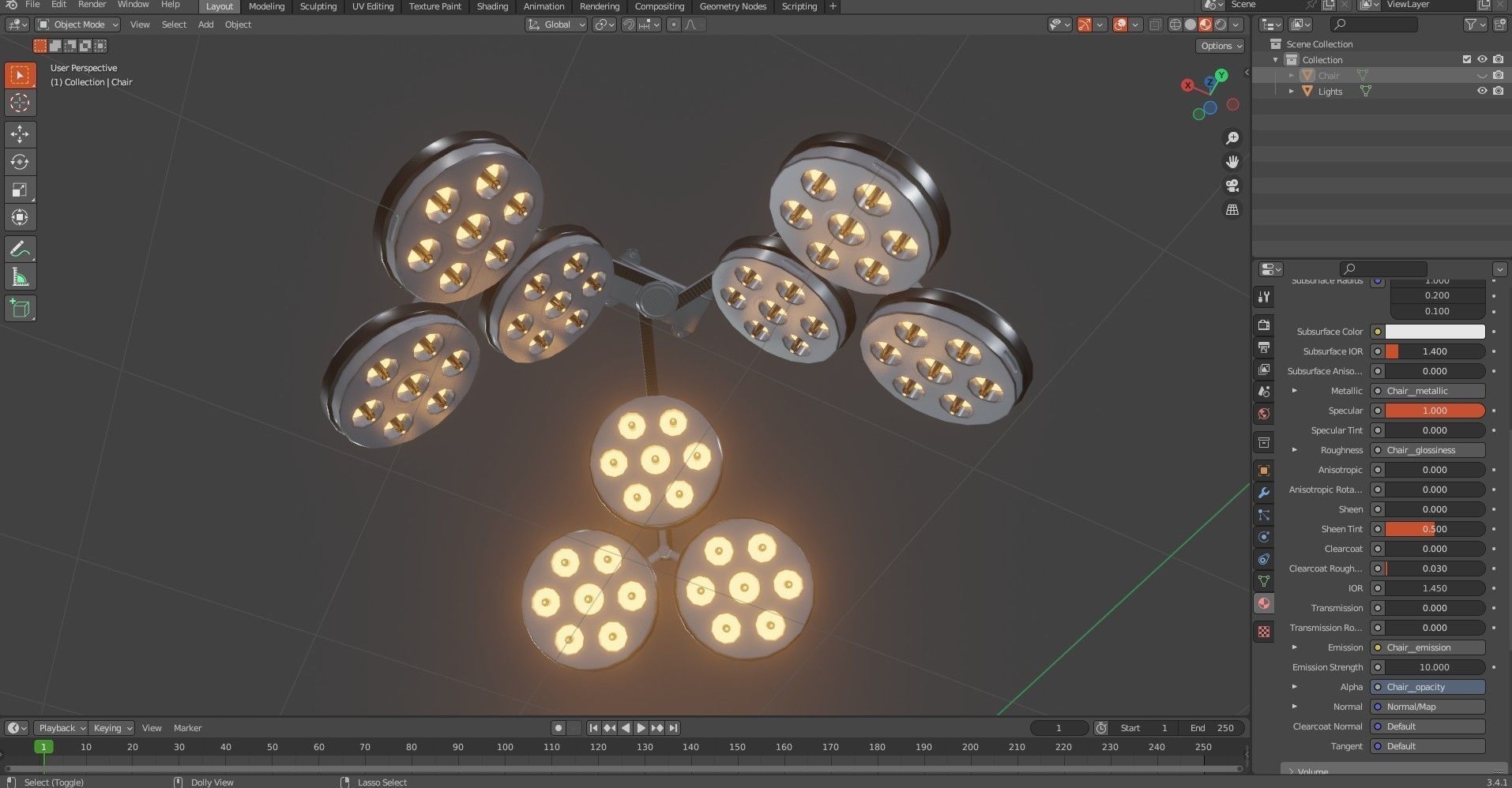Disable rendering for the Lights object

pos(1498,91)
